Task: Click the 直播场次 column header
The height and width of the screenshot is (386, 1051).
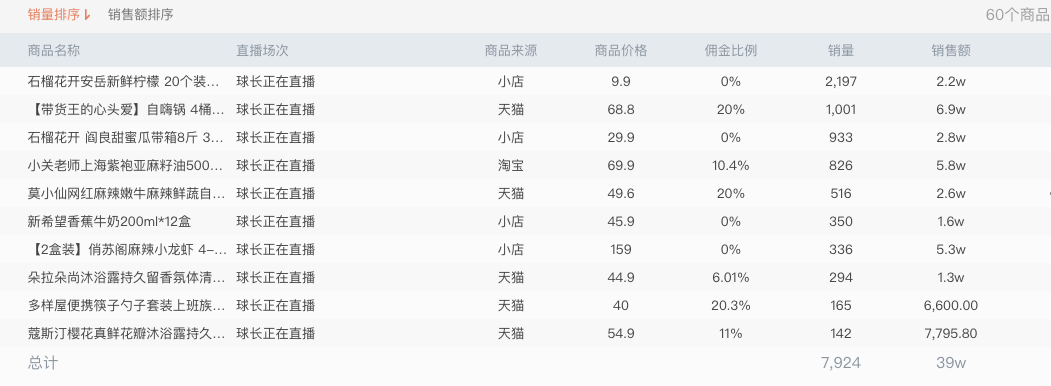Action: click(262, 50)
